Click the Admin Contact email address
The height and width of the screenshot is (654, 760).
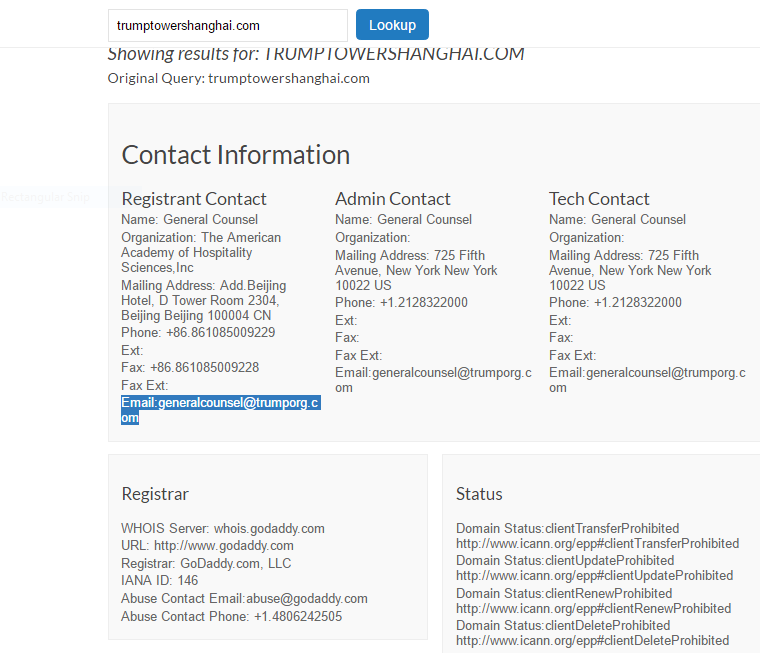(x=433, y=380)
